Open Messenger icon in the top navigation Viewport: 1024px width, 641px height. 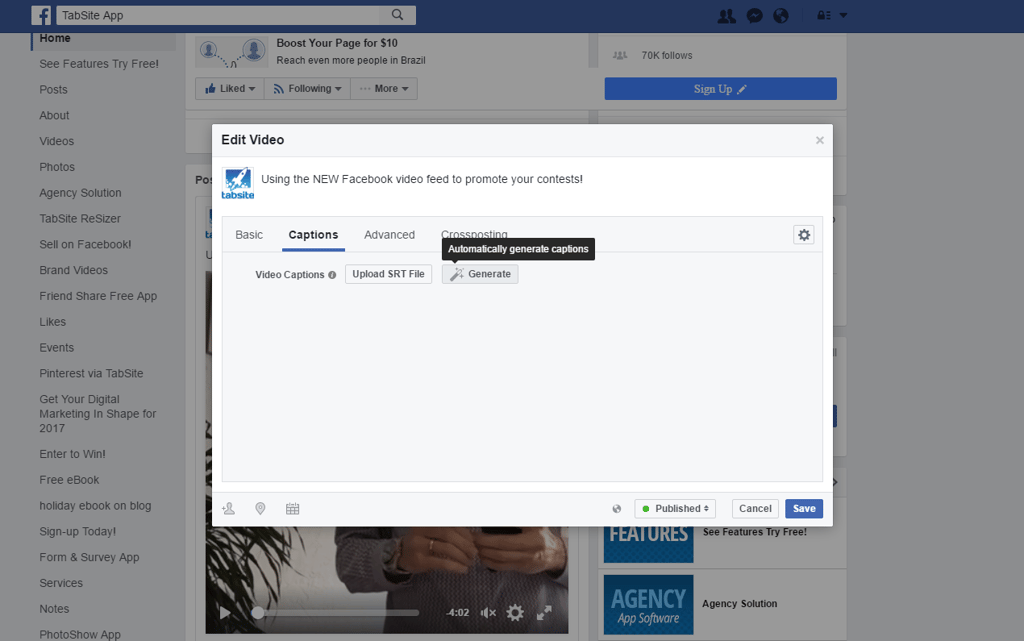[x=753, y=16]
